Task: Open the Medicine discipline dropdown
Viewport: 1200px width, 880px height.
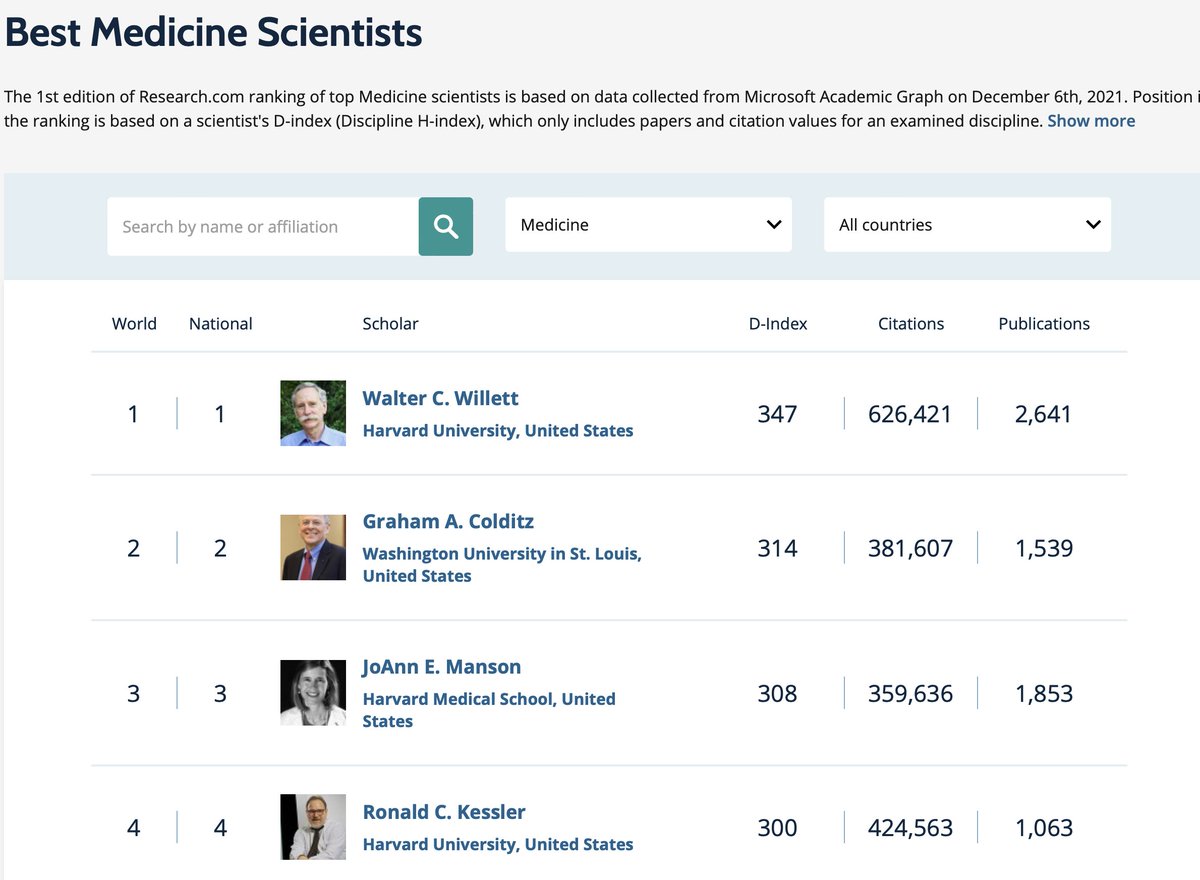Action: tap(649, 225)
